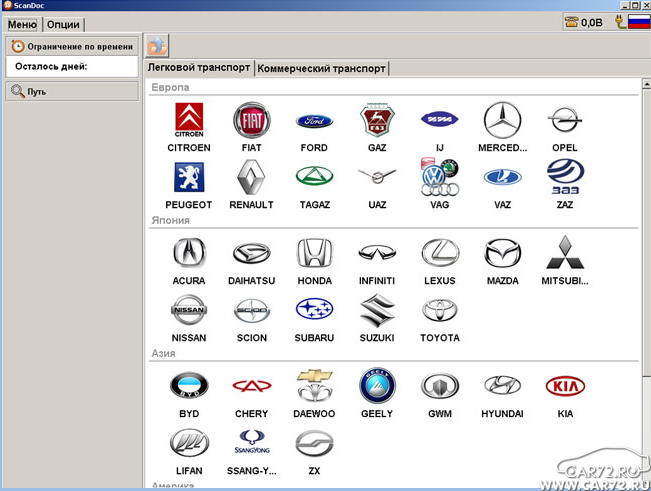Image resolution: width=651 pixels, height=491 pixels.
Task: Select the Geely brand logo
Action: pos(377,385)
